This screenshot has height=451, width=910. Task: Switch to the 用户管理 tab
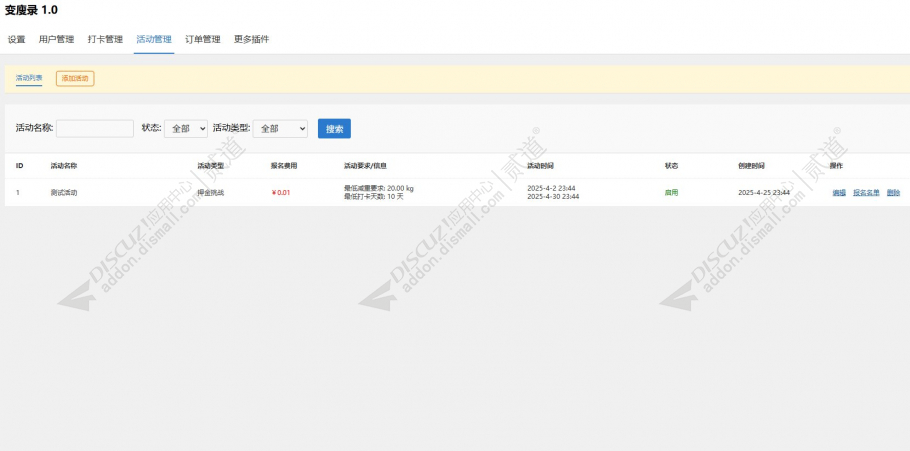(x=56, y=39)
